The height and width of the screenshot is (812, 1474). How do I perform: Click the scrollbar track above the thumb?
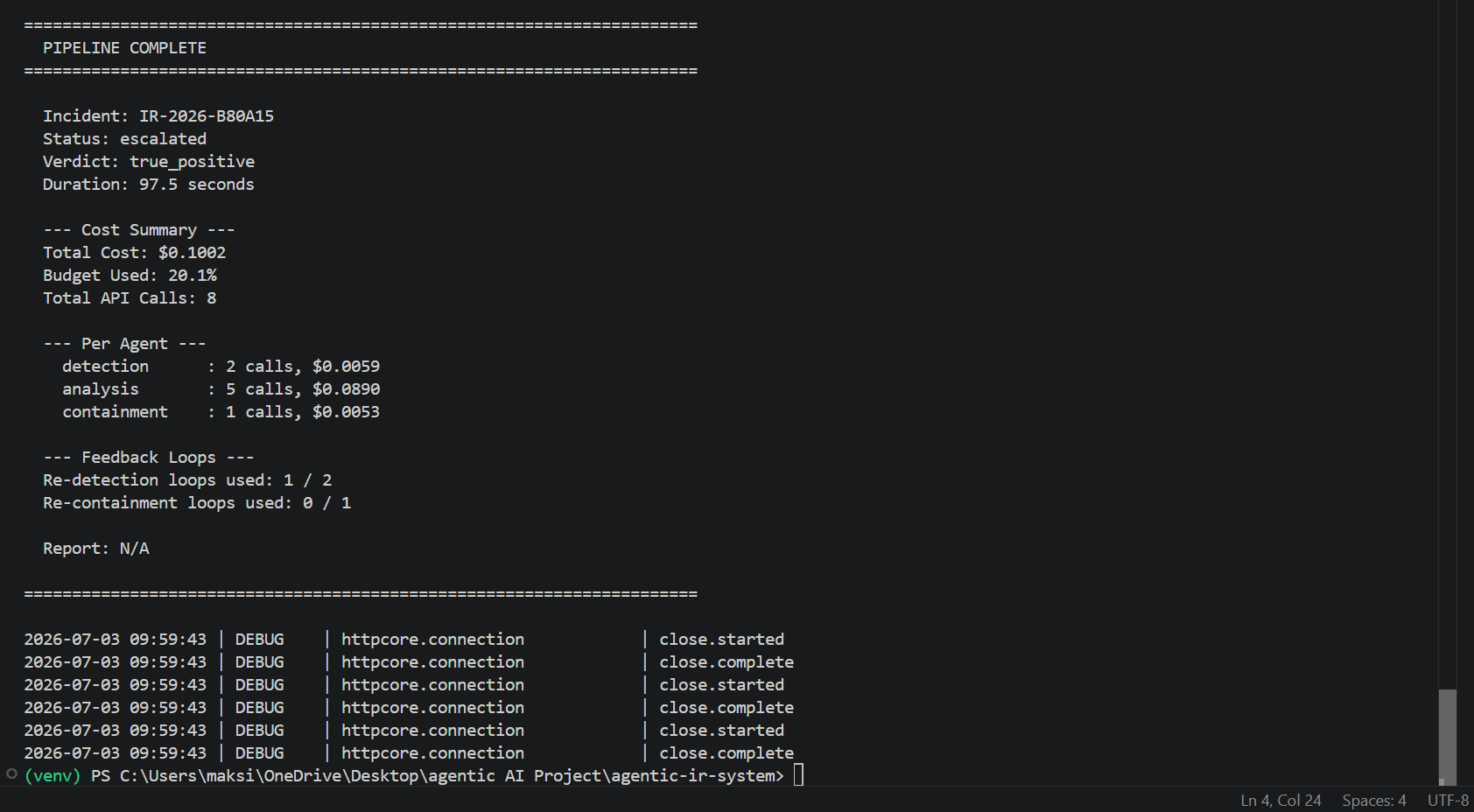tap(1448, 350)
